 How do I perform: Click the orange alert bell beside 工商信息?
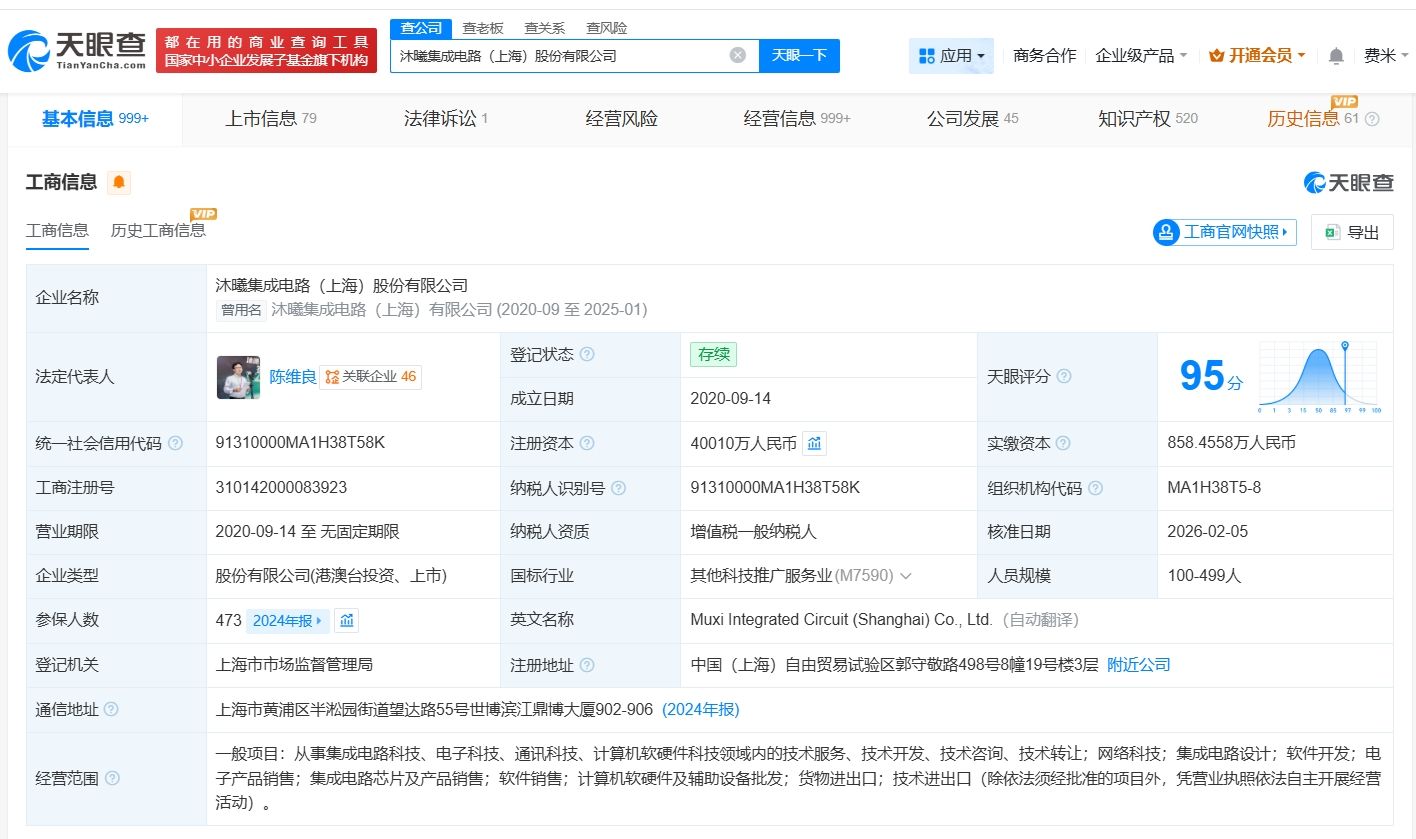[119, 182]
